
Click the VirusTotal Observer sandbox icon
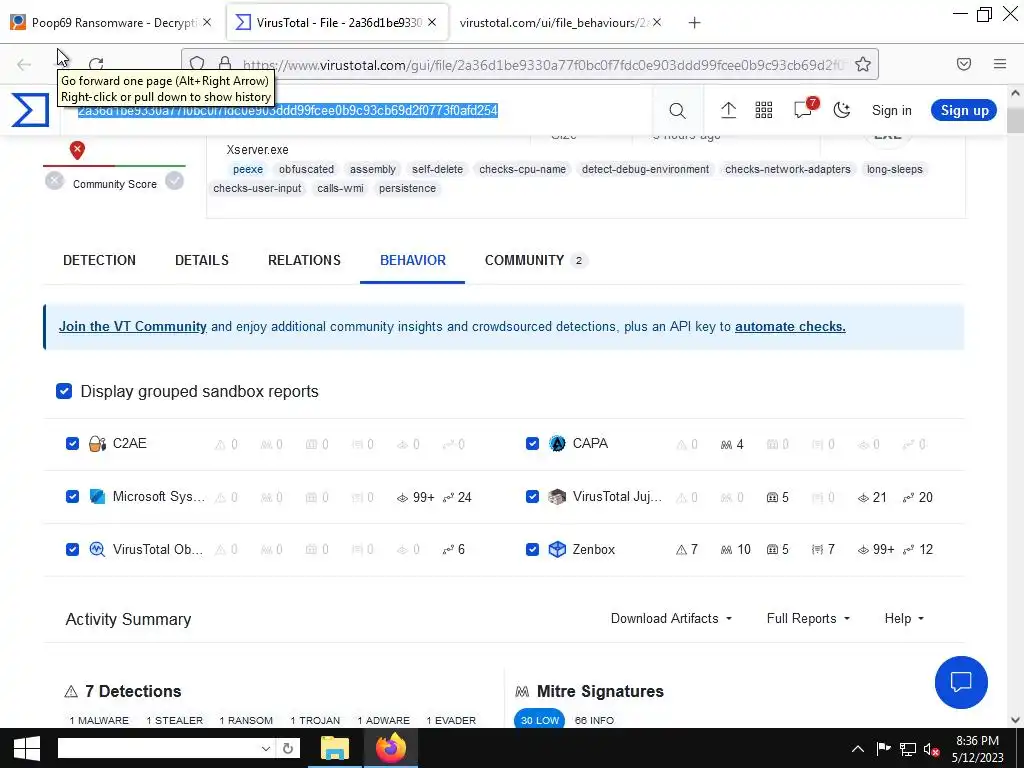pyautogui.click(x=97, y=549)
